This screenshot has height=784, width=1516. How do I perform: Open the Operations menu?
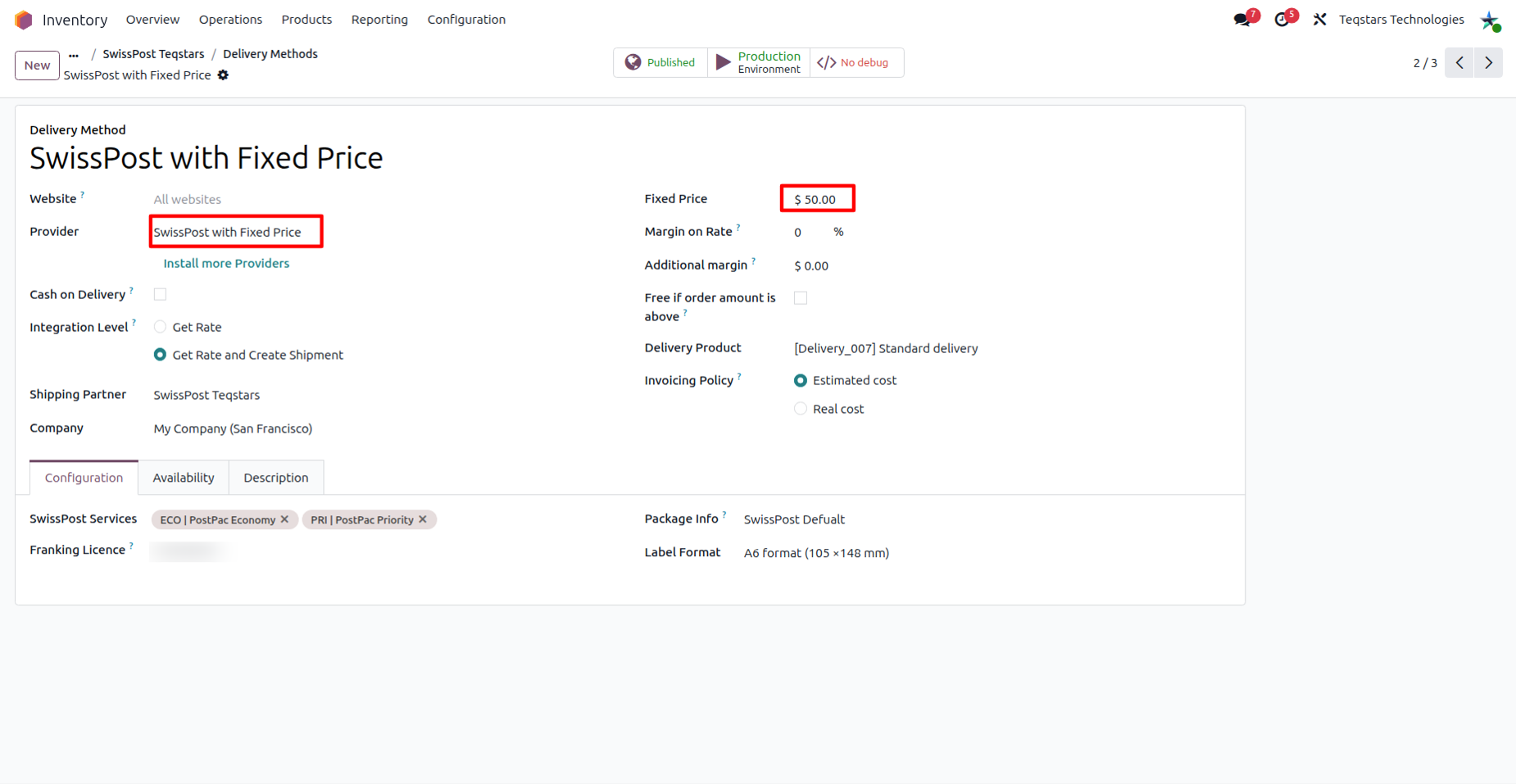click(x=230, y=20)
